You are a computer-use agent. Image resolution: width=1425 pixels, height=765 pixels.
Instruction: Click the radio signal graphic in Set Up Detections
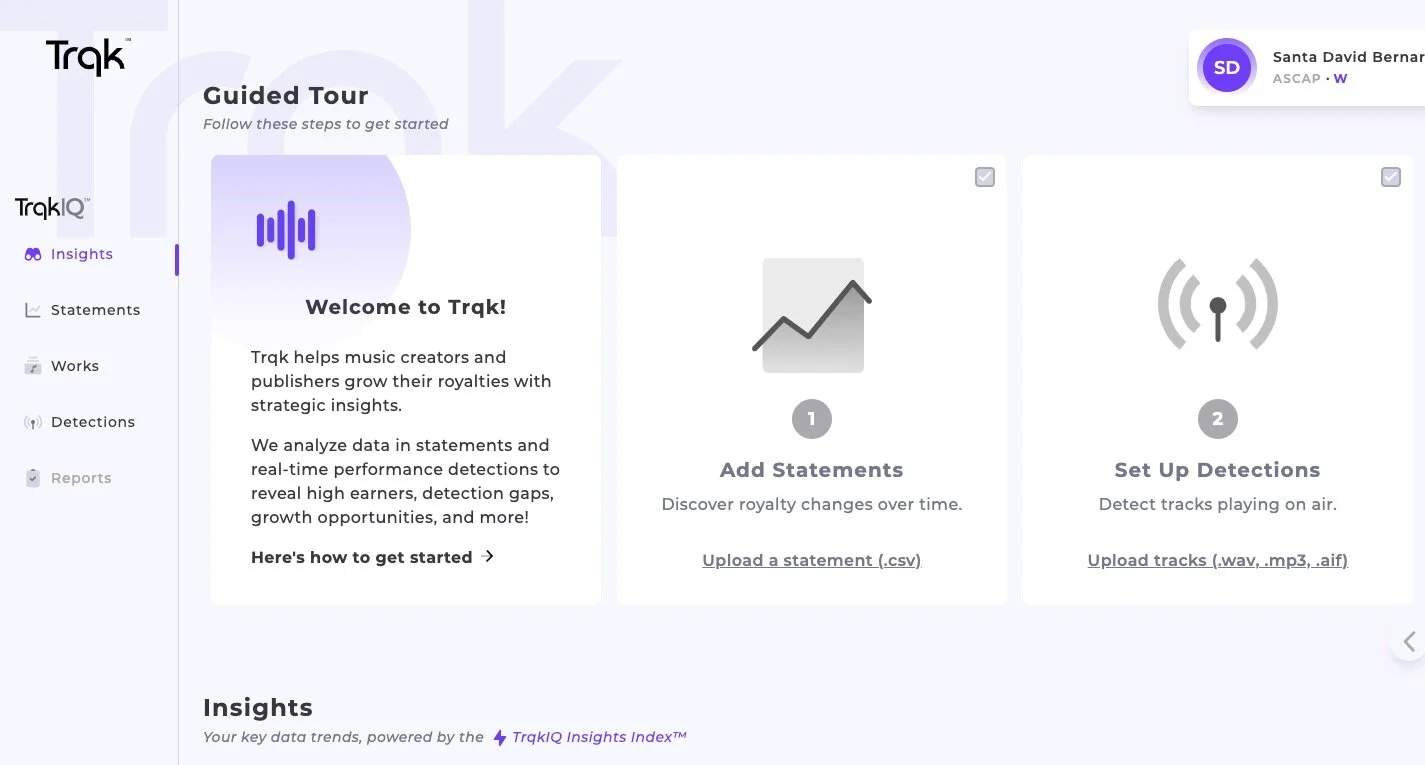click(1217, 304)
